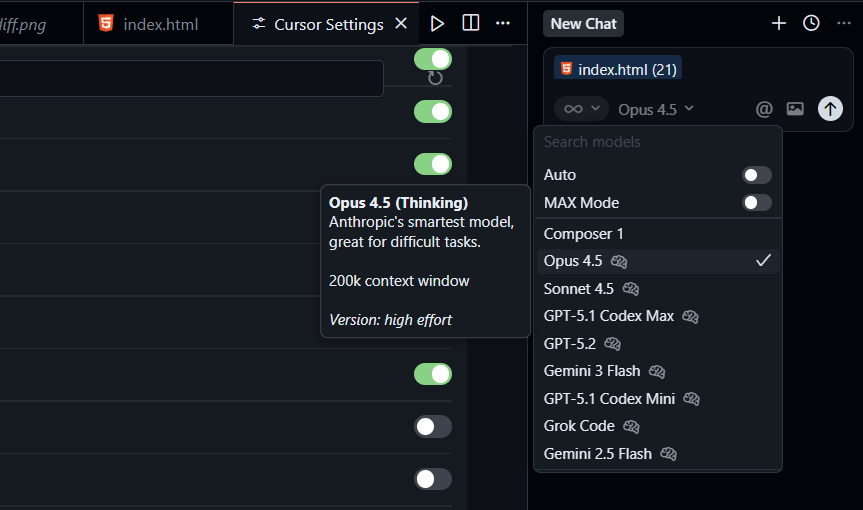Viewport: 863px width, 510px height.
Task: Click brain icon next to Opus 4.5
Action: [x=619, y=261]
